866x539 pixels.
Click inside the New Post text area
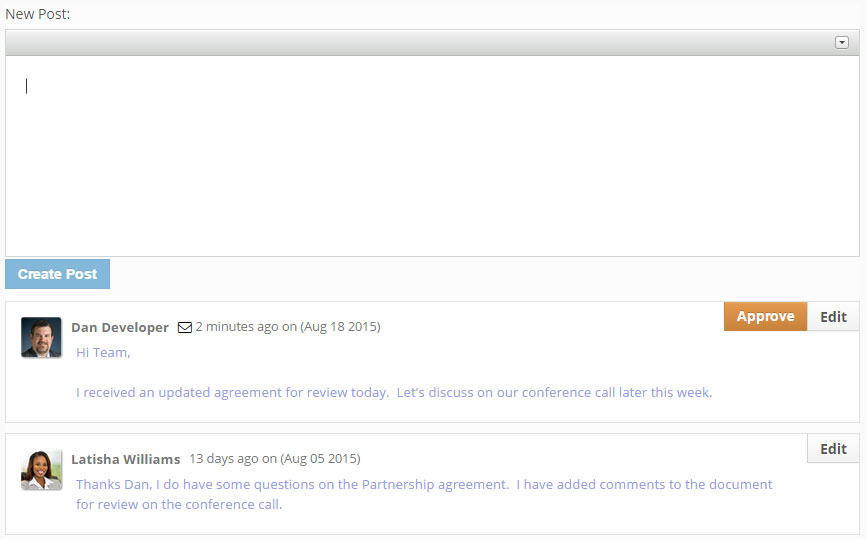(x=432, y=156)
